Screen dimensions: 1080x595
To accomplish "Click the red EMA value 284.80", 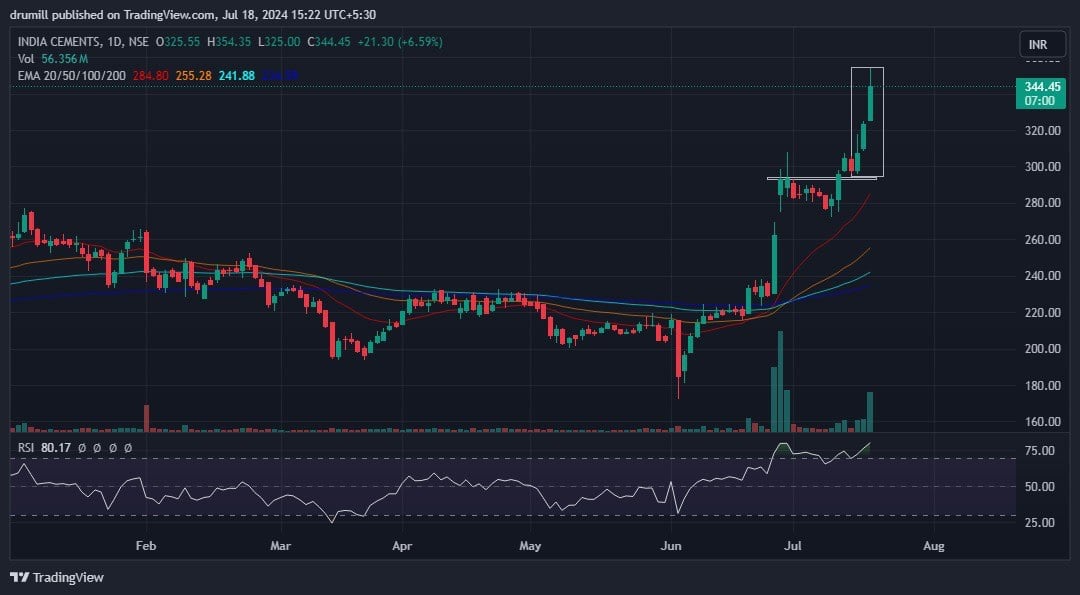I will point(149,75).
